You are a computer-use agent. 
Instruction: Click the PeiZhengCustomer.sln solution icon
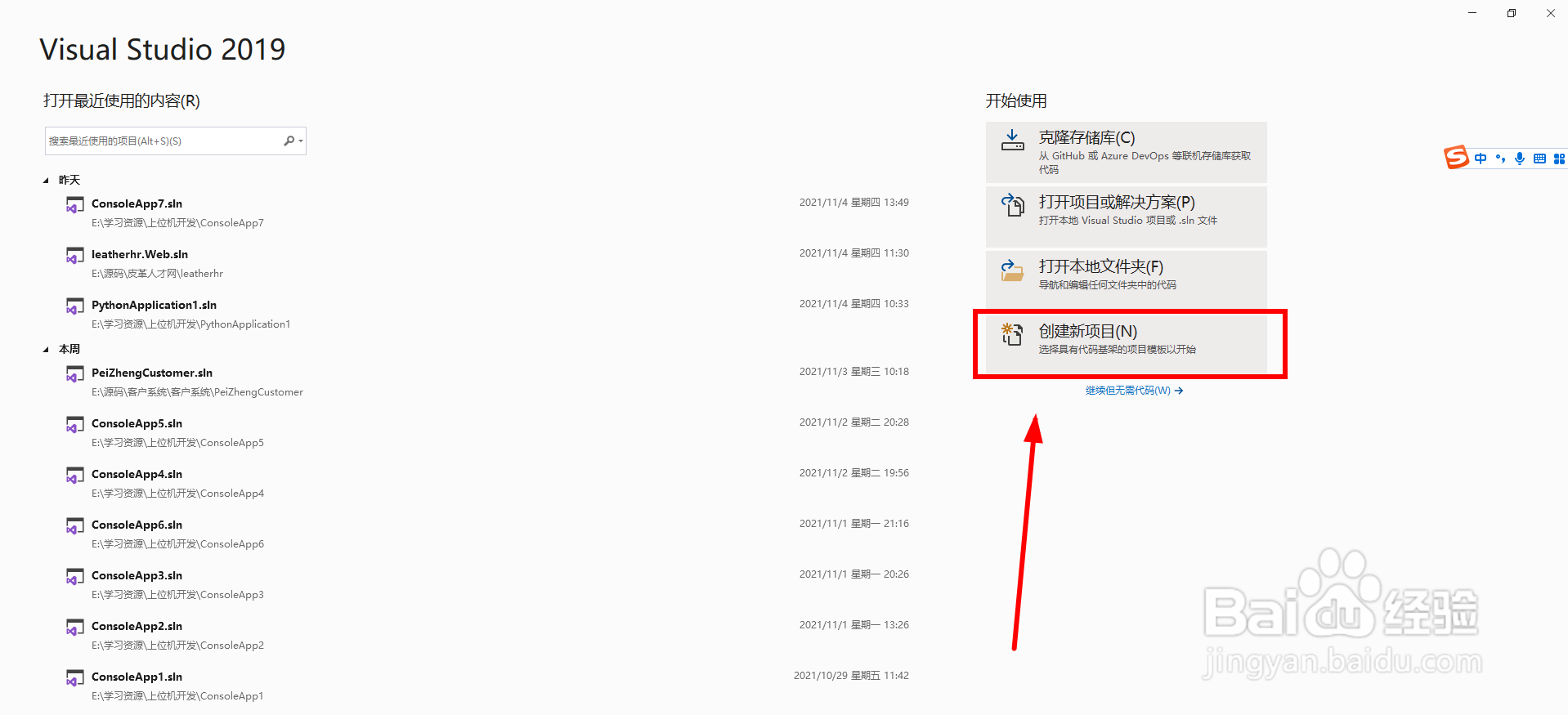tap(74, 374)
